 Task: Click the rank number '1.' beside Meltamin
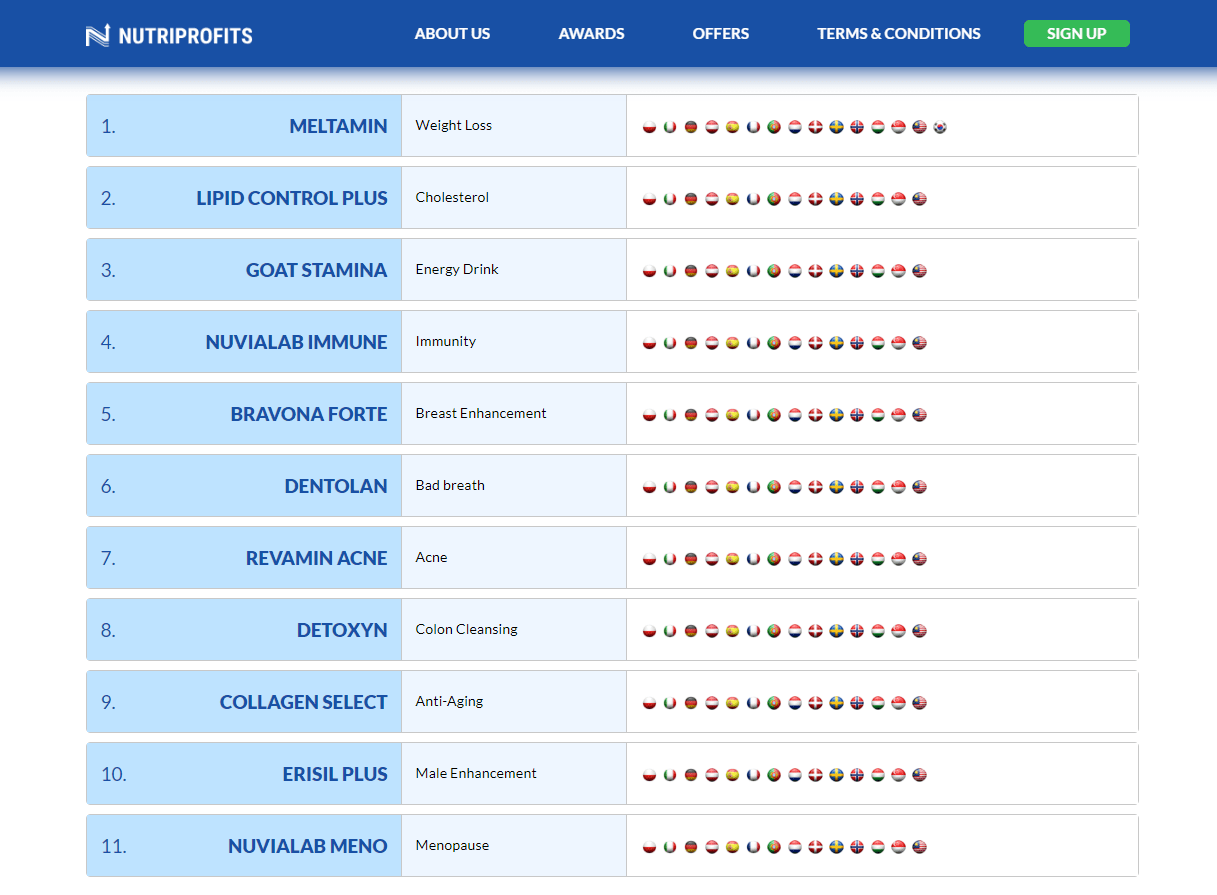[x=108, y=126]
